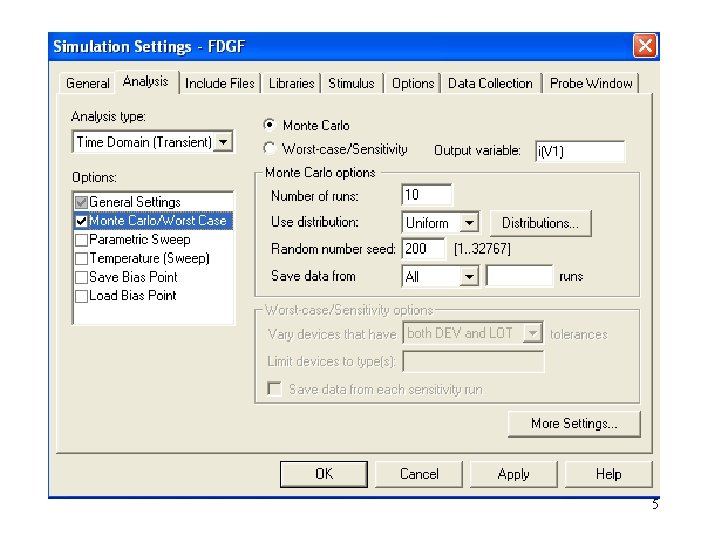Toggle Save data from each sensitivity run
Viewport: 720px width, 540px height.
(x=274, y=389)
